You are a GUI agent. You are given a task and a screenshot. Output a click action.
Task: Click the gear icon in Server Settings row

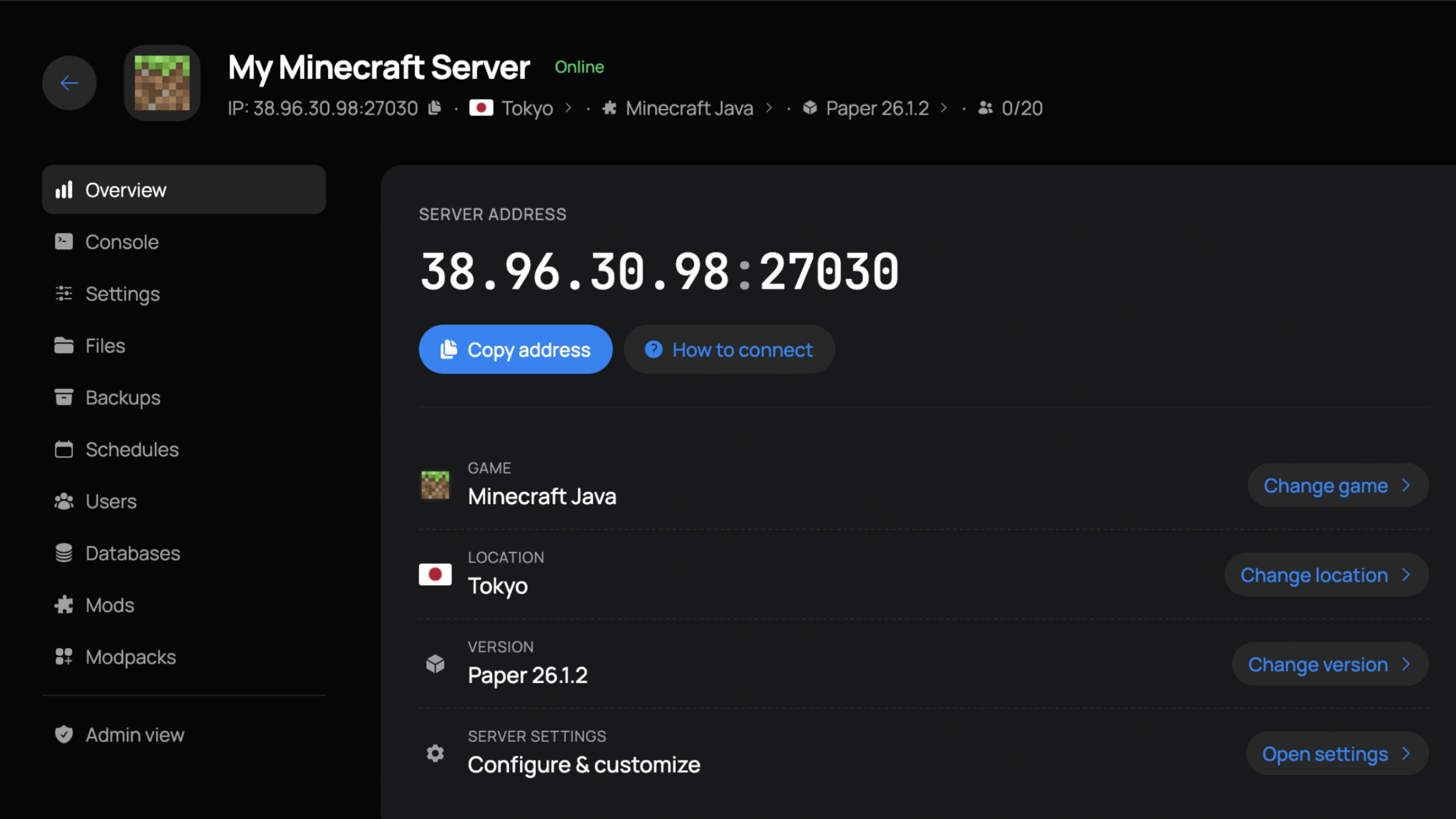click(435, 753)
